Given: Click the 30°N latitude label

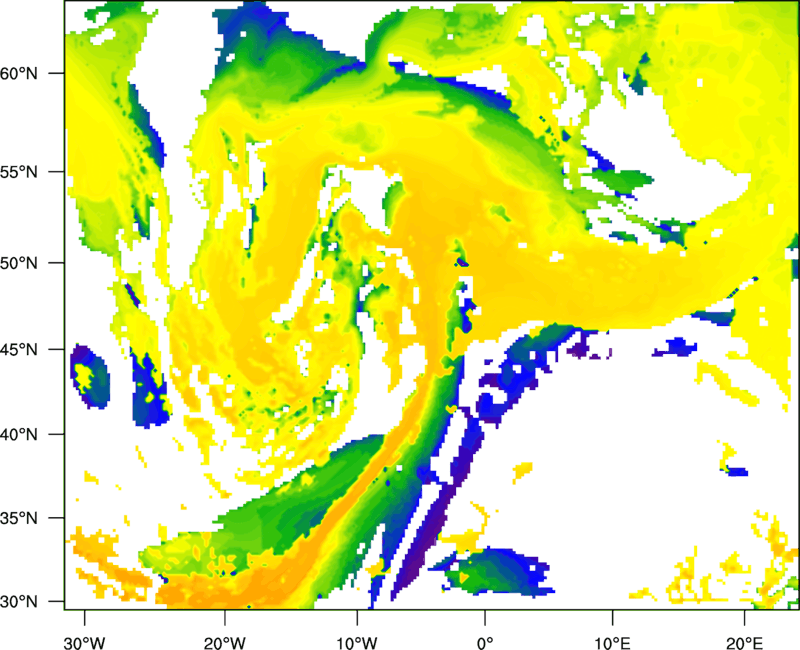Looking at the screenshot, I should click(x=19, y=602).
